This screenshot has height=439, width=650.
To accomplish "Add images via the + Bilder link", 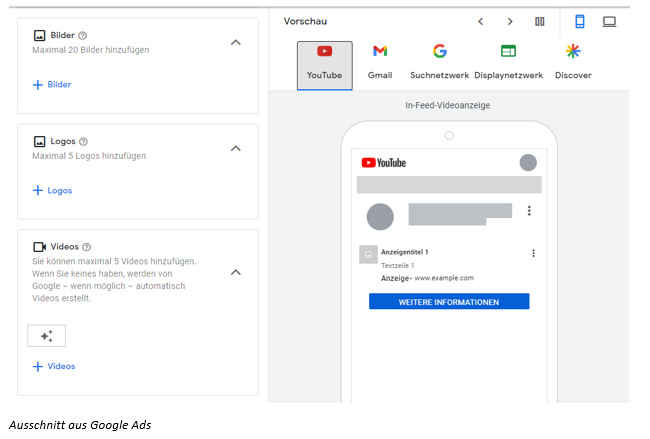I will [52, 85].
